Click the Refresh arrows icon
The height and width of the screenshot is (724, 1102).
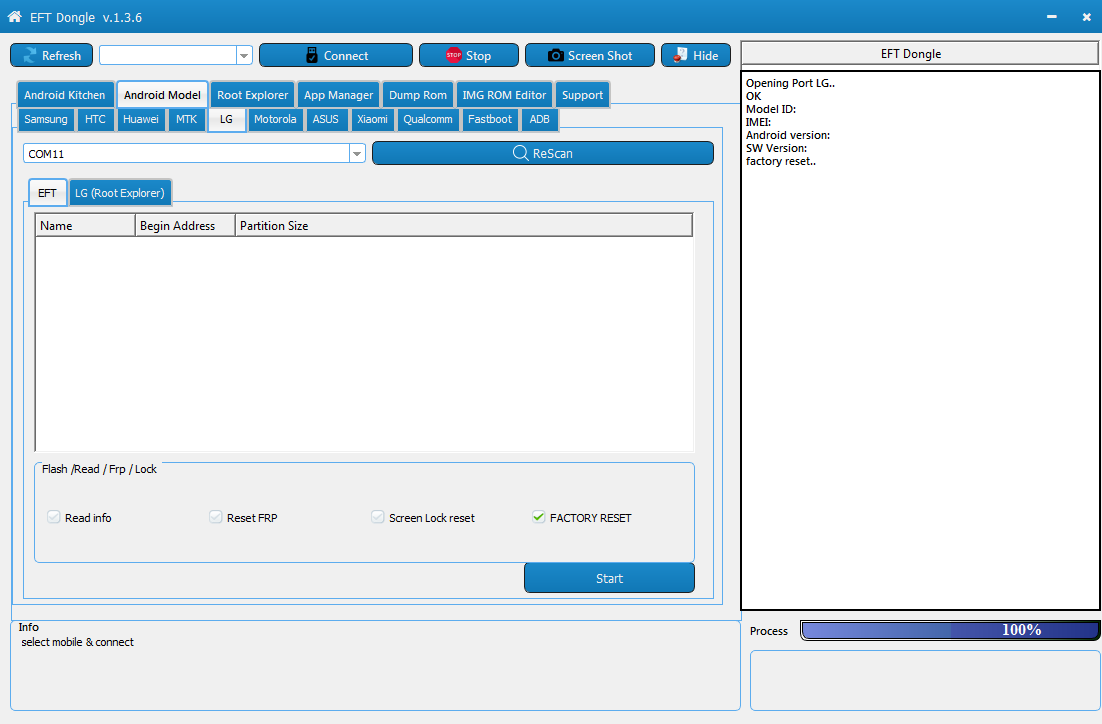pos(30,56)
